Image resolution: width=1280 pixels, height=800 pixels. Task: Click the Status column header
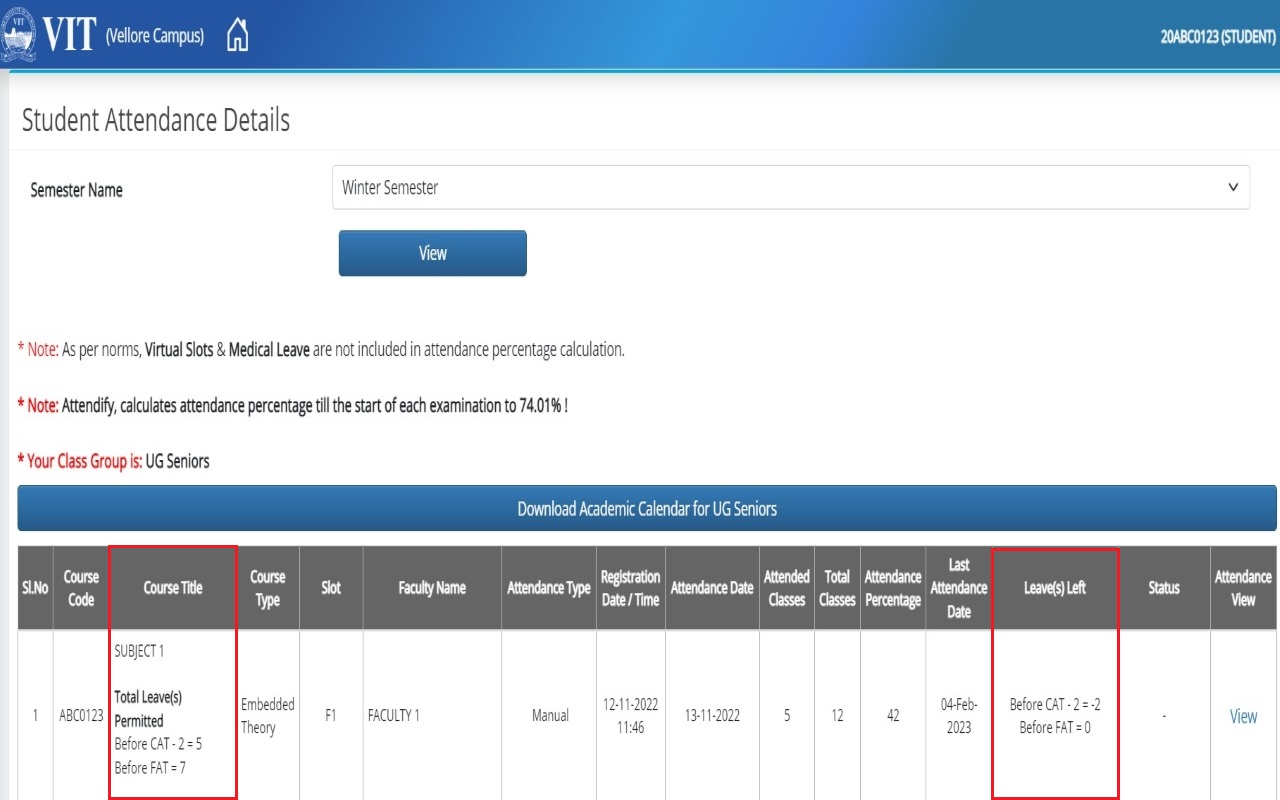[x=1164, y=588]
